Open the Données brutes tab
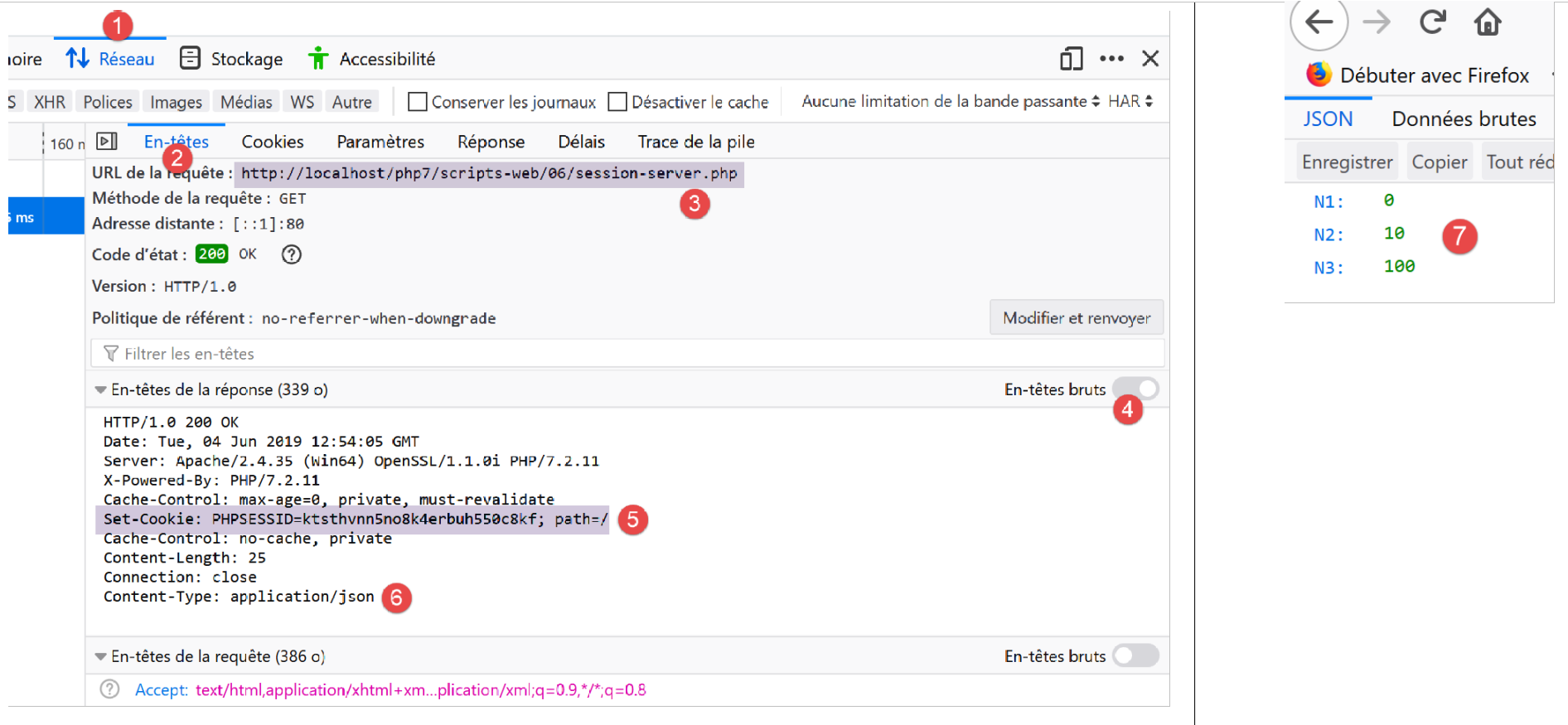1568x725 pixels. [1464, 118]
